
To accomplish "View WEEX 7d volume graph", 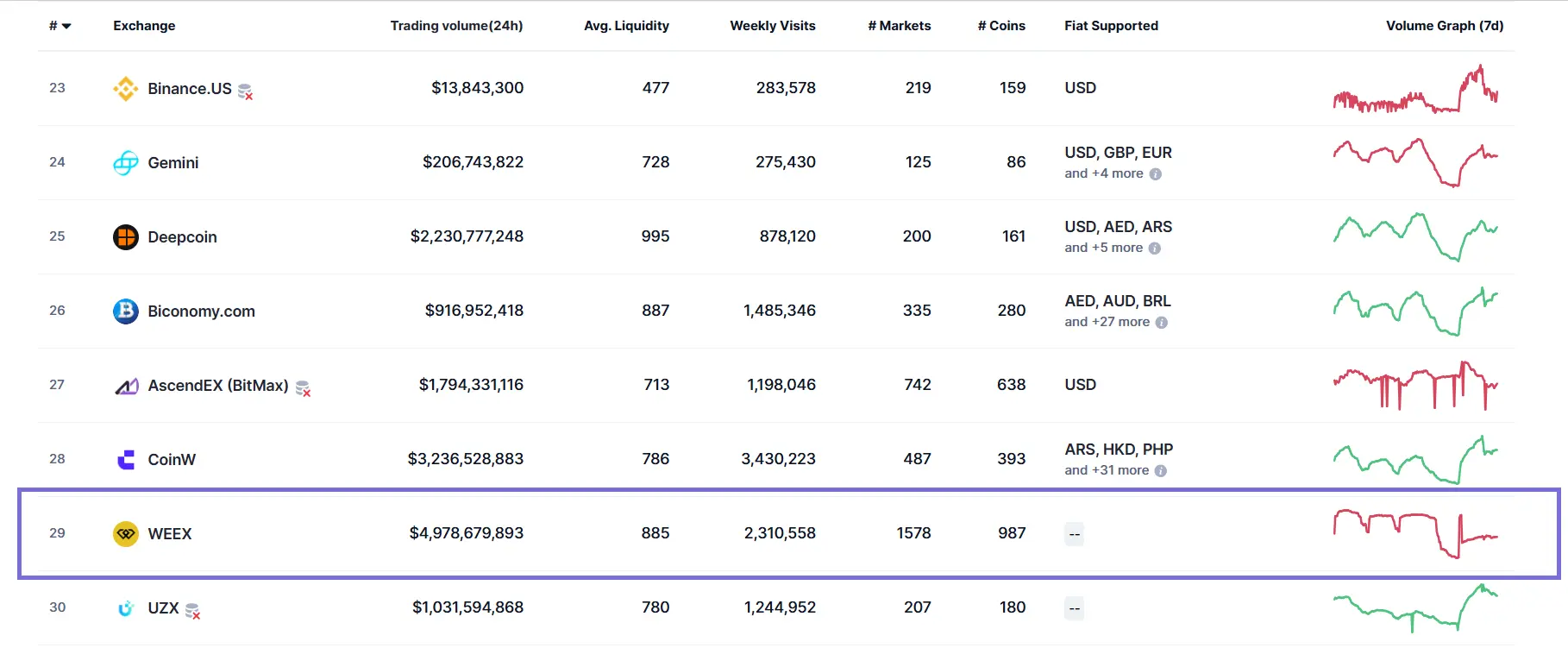I will click(x=1415, y=533).
